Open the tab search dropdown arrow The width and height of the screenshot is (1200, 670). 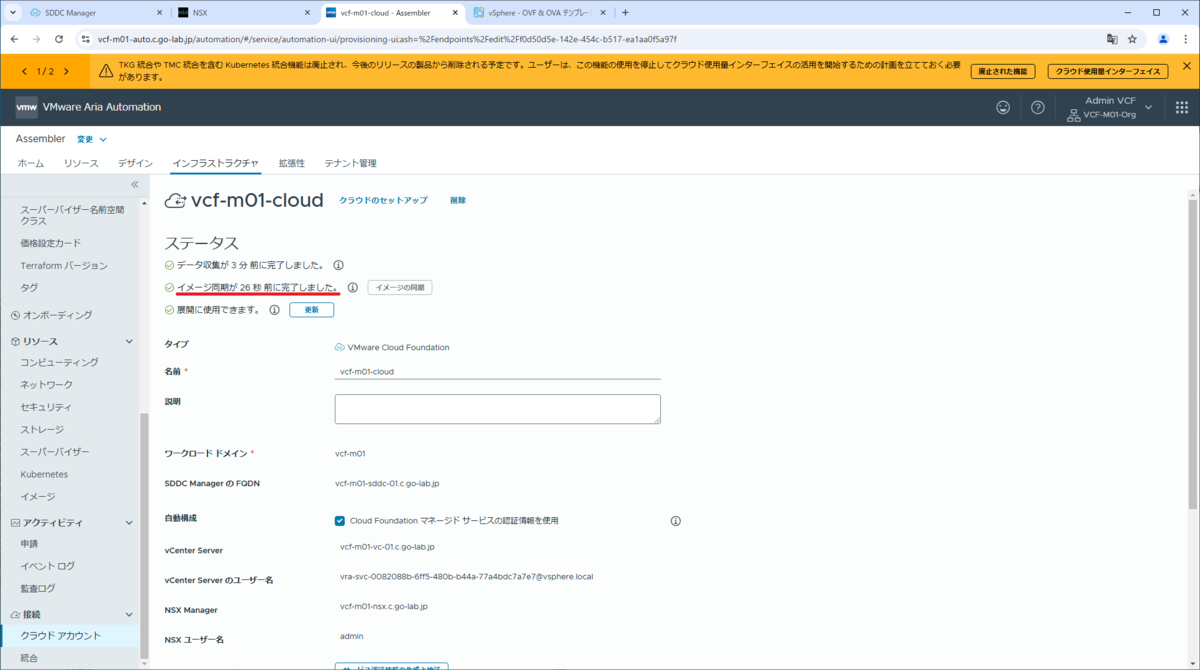pyautogui.click(x=13, y=13)
